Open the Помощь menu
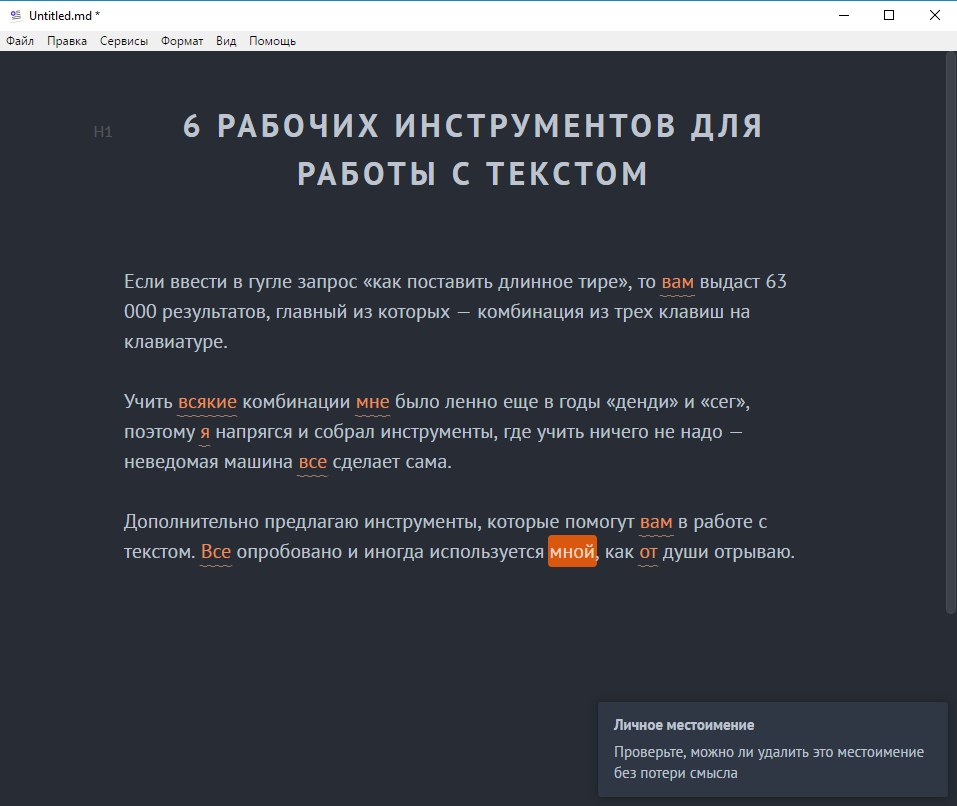The height and width of the screenshot is (806, 957). tap(272, 41)
